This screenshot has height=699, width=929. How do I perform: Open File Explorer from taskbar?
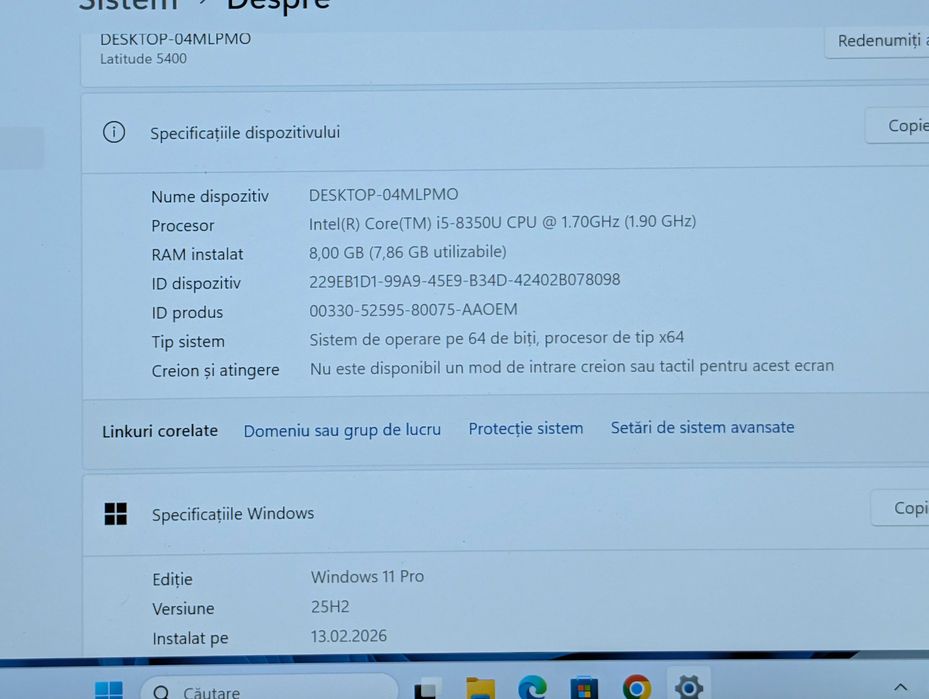(x=480, y=689)
